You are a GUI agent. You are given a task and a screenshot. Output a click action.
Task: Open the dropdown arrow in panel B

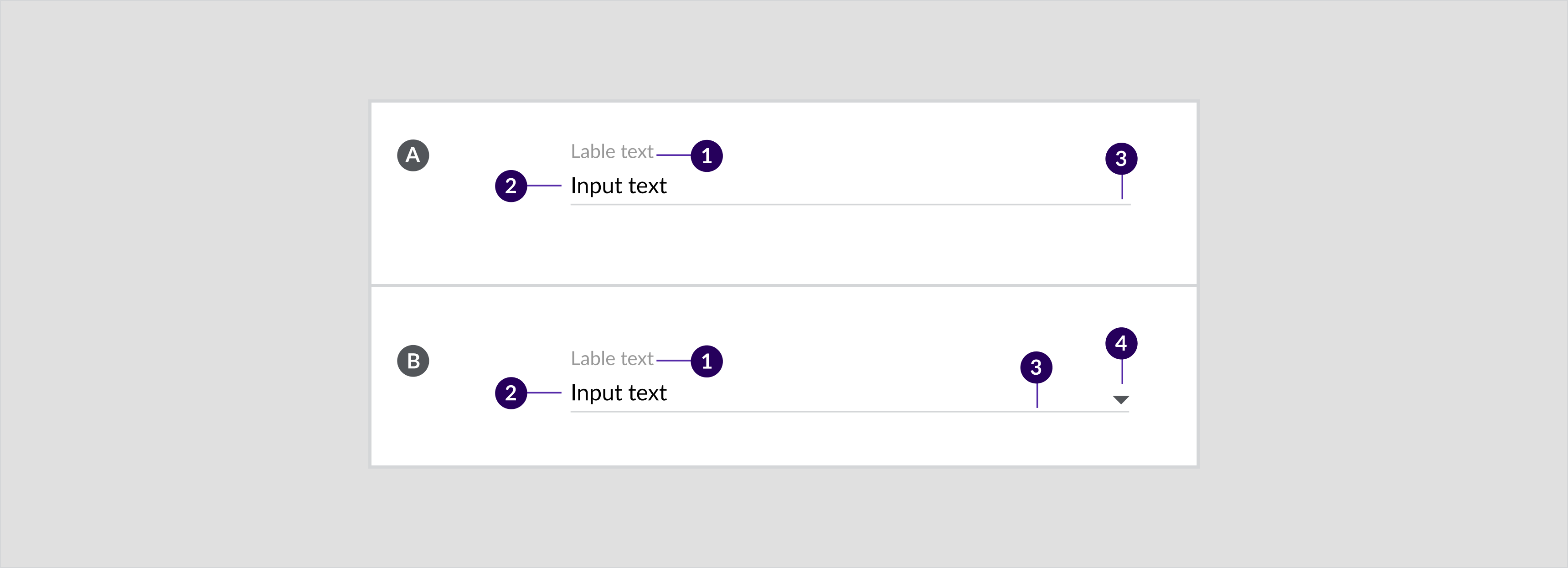pos(1120,400)
